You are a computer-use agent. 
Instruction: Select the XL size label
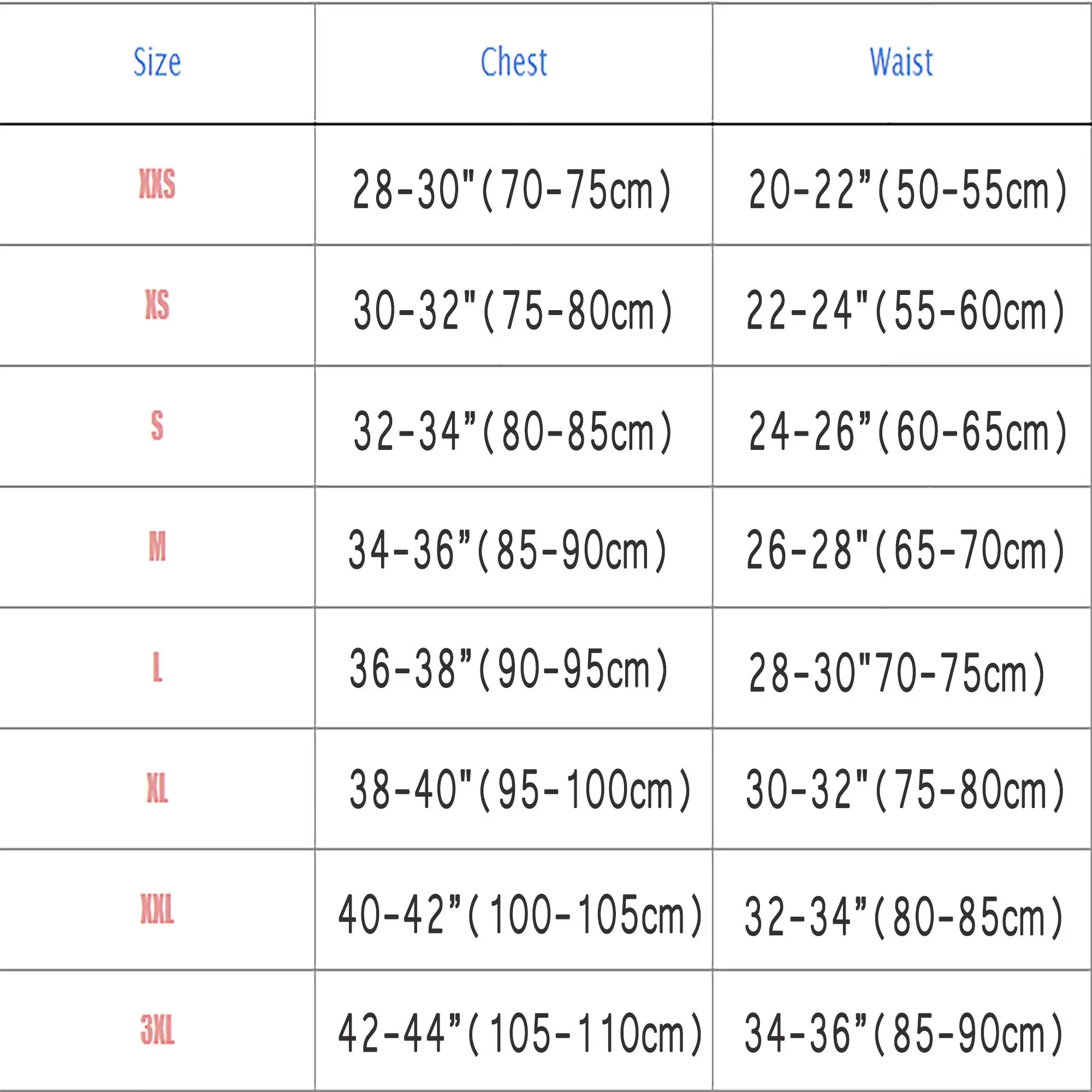[157, 789]
